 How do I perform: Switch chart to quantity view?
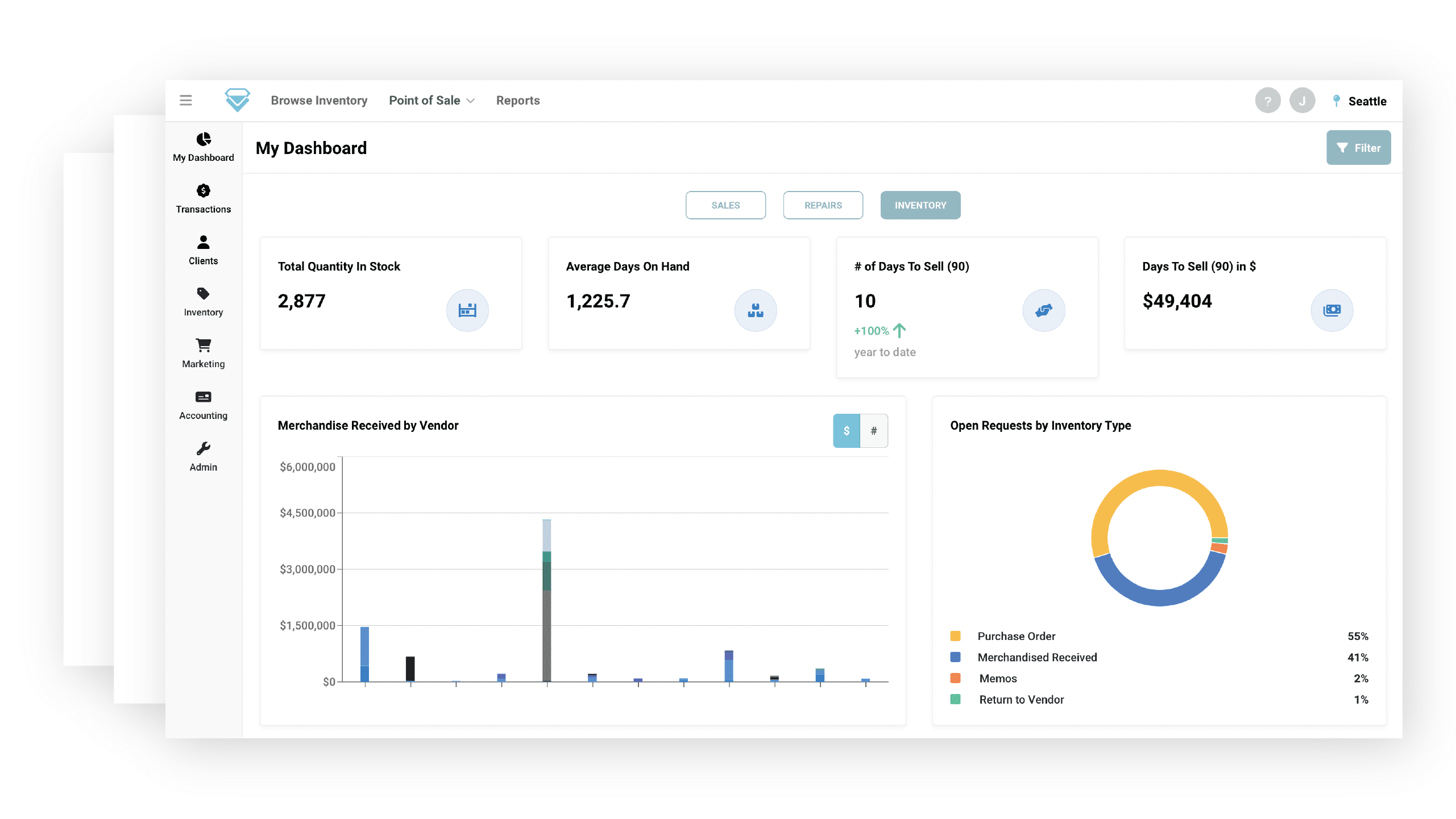[874, 431]
